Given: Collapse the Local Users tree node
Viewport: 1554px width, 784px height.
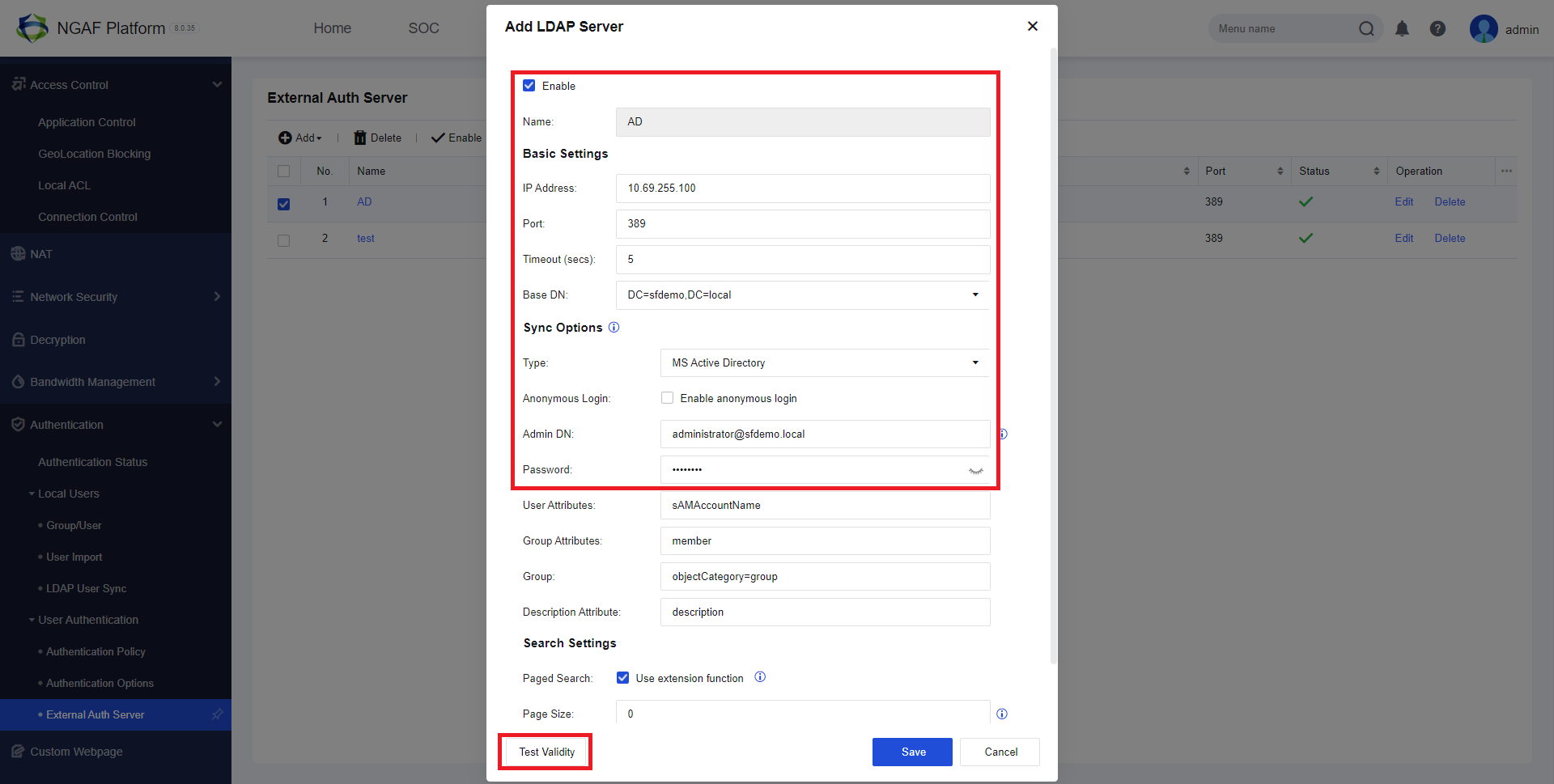Looking at the screenshot, I should (x=32, y=494).
